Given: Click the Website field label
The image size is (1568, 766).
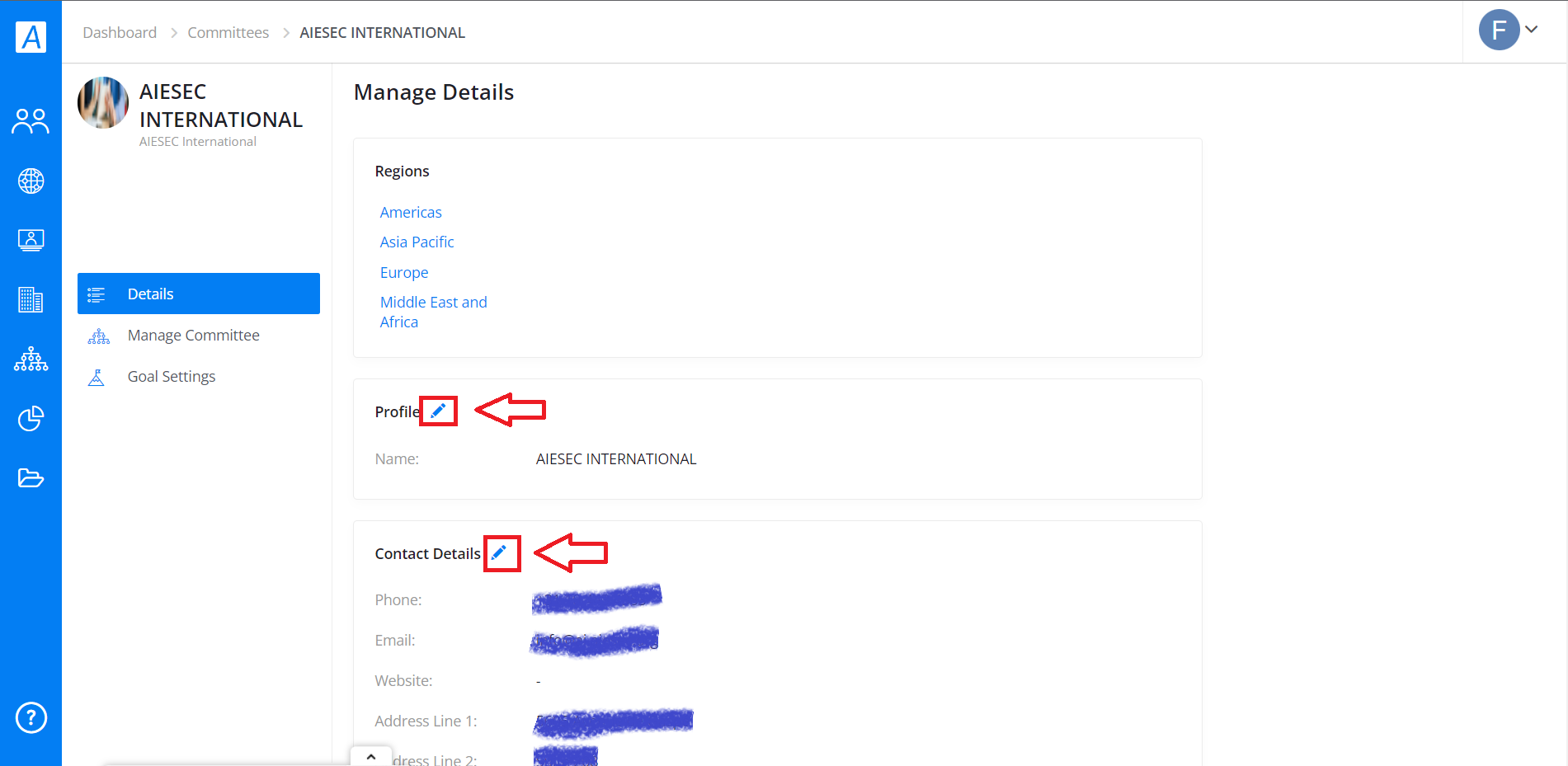Looking at the screenshot, I should [x=403, y=680].
